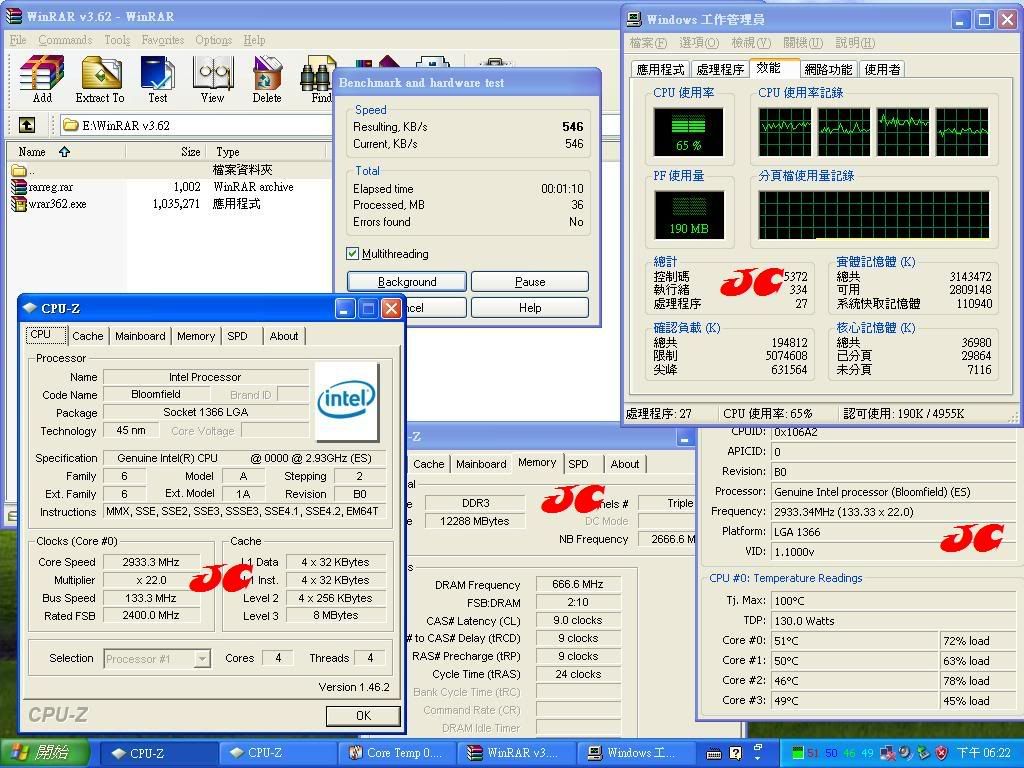The width and height of the screenshot is (1024, 768).
Task: Switch to WinRAR taskbar button
Action: point(518,753)
